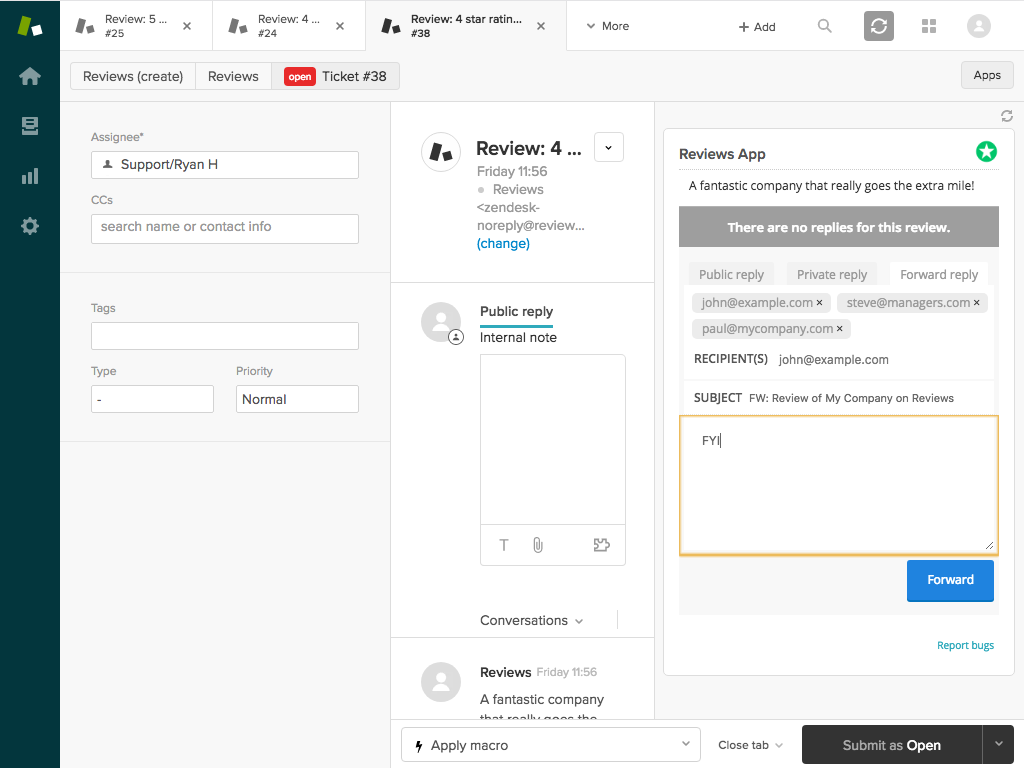Screen dimensions: 1024x768
Task: Switch to the Private reply tab
Action: [831, 273]
